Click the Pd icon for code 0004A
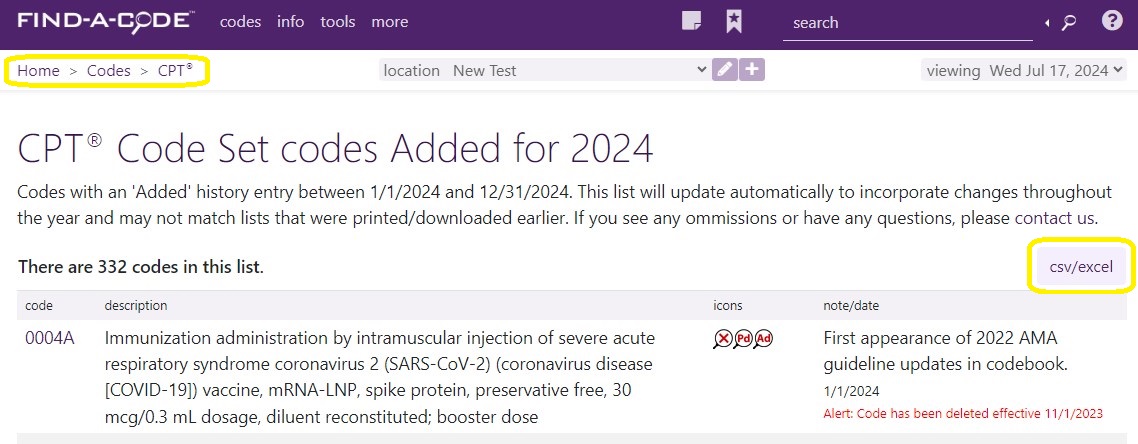Viewport: 1138px width, 444px height. coord(742,339)
